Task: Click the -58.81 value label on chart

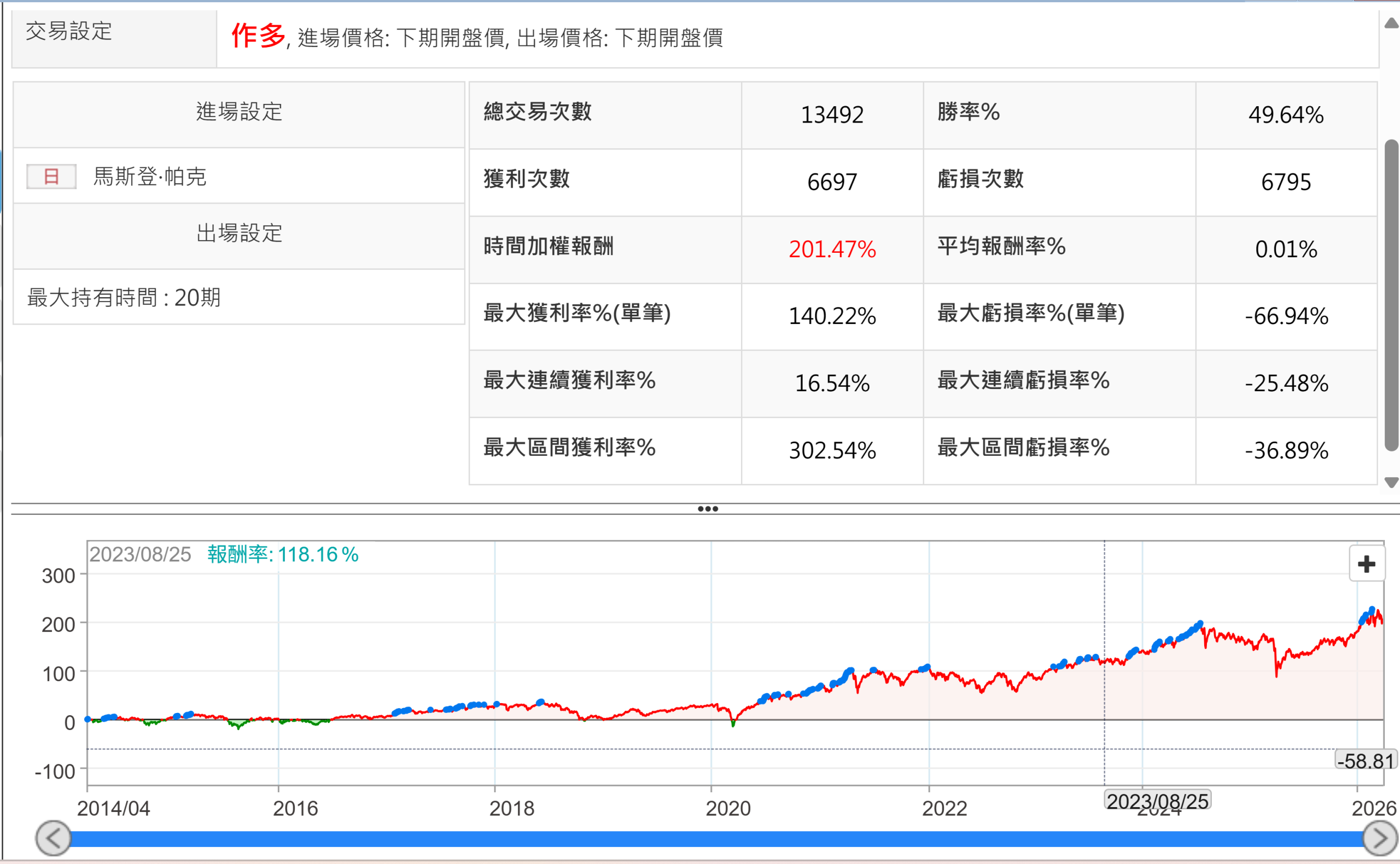Action: coord(1365,761)
